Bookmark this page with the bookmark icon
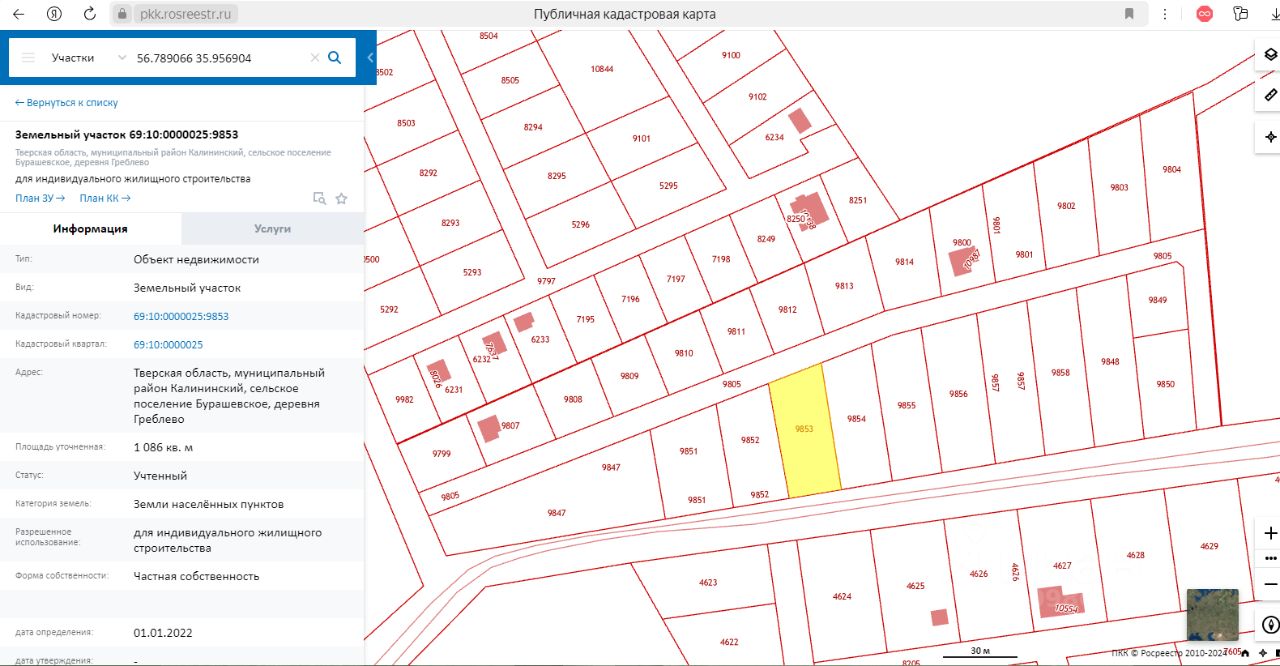 click(x=1129, y=14)
